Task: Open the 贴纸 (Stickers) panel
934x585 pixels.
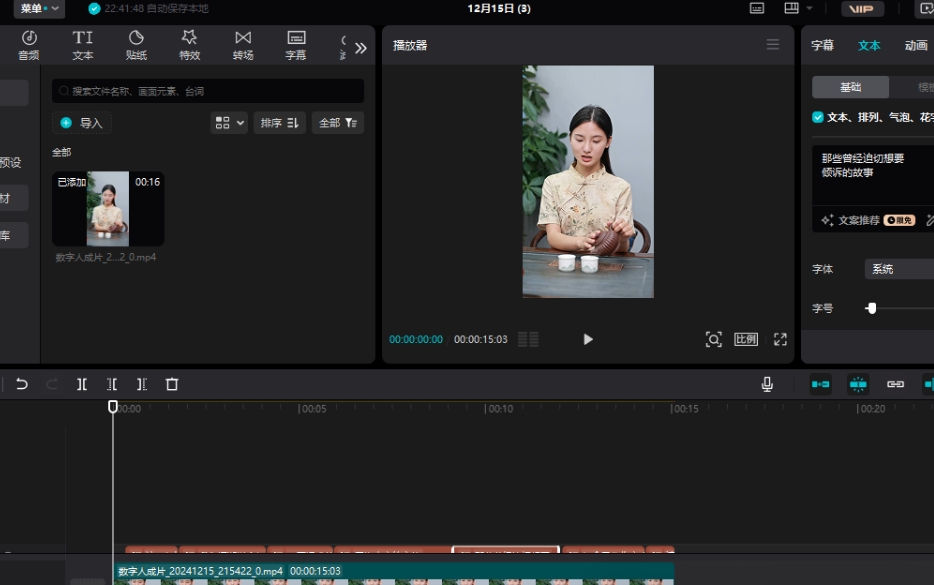Action: tap(136, 44)
